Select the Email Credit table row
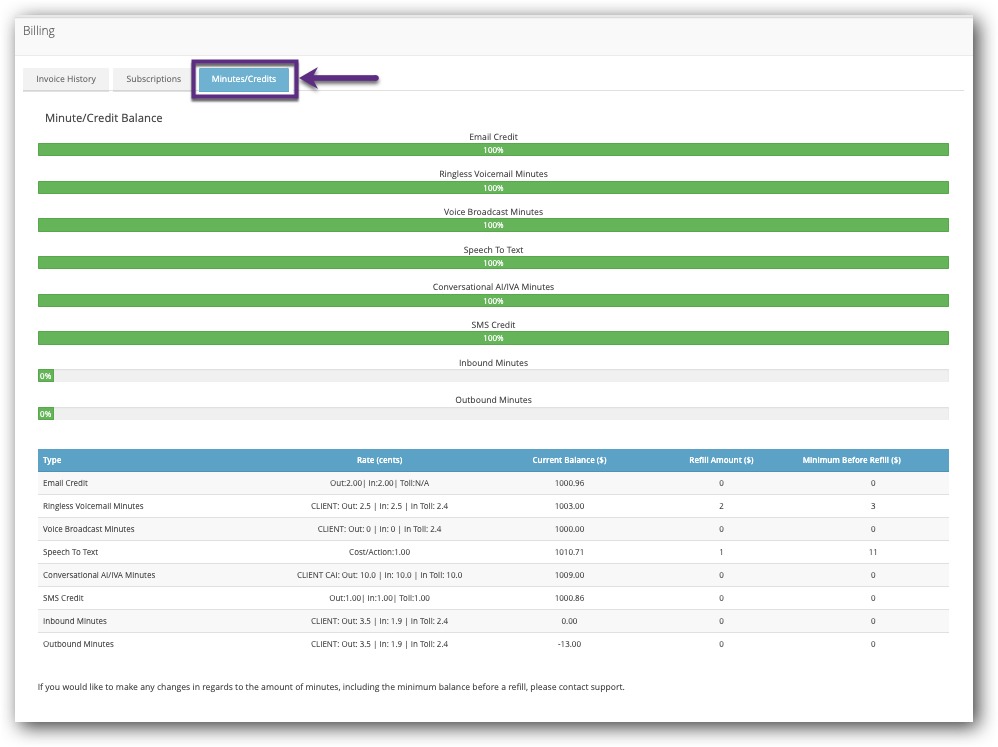Viewport: 998px width, 747px height. 66,483
